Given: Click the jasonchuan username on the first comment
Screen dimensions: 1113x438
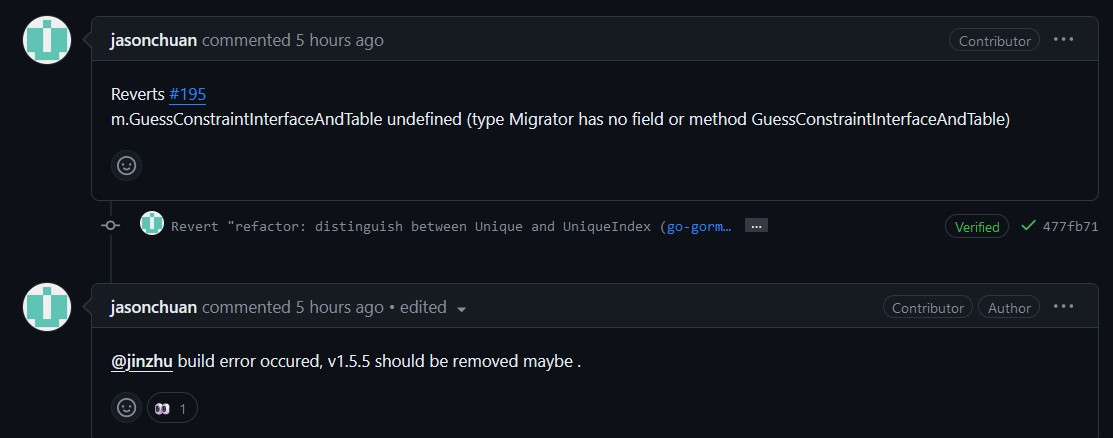Looking at the screenshot, I should 154,40.
